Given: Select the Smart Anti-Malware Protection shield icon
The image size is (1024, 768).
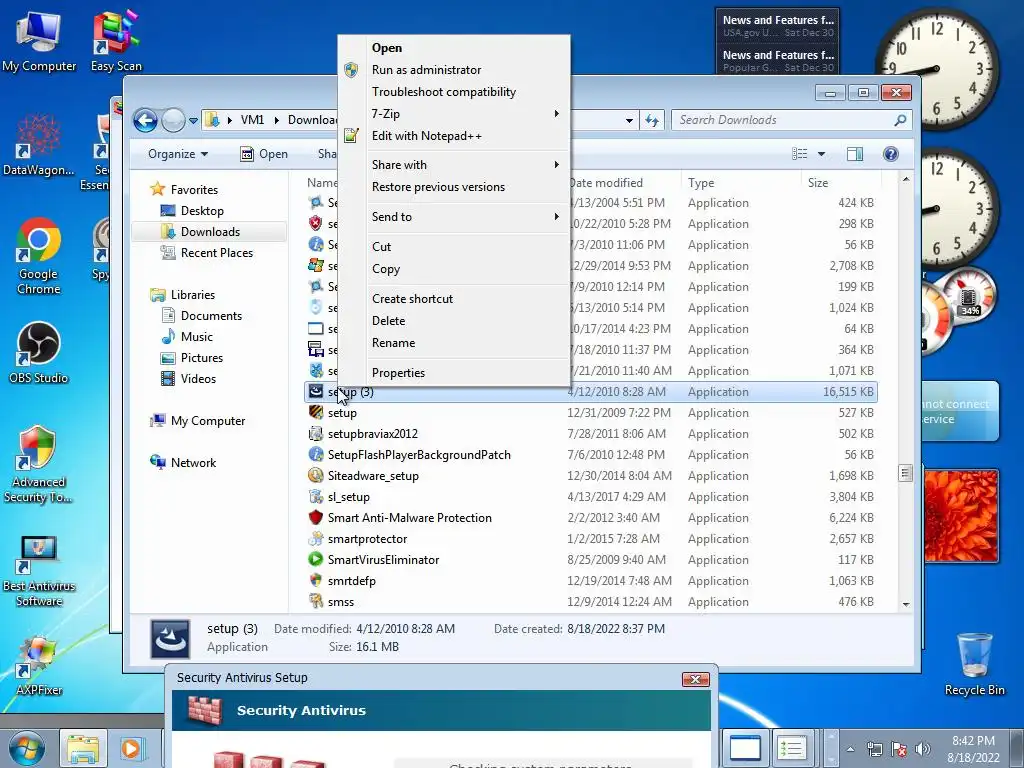Looking at the screenshot, I should [x=315, y=517].
